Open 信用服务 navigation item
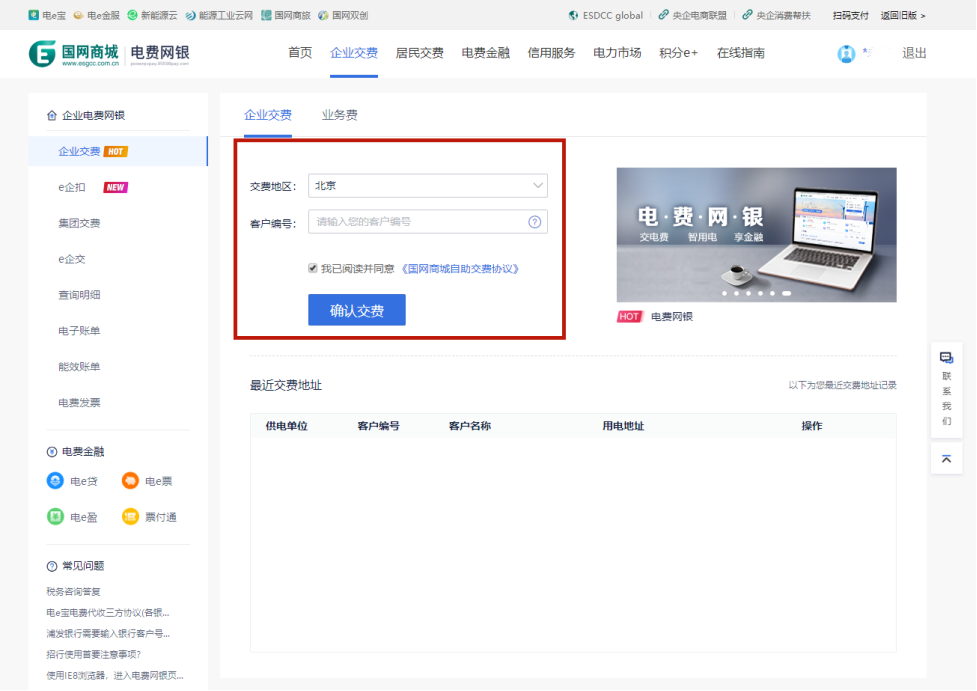This screenshot has width=977, height=691. point(551,53)
